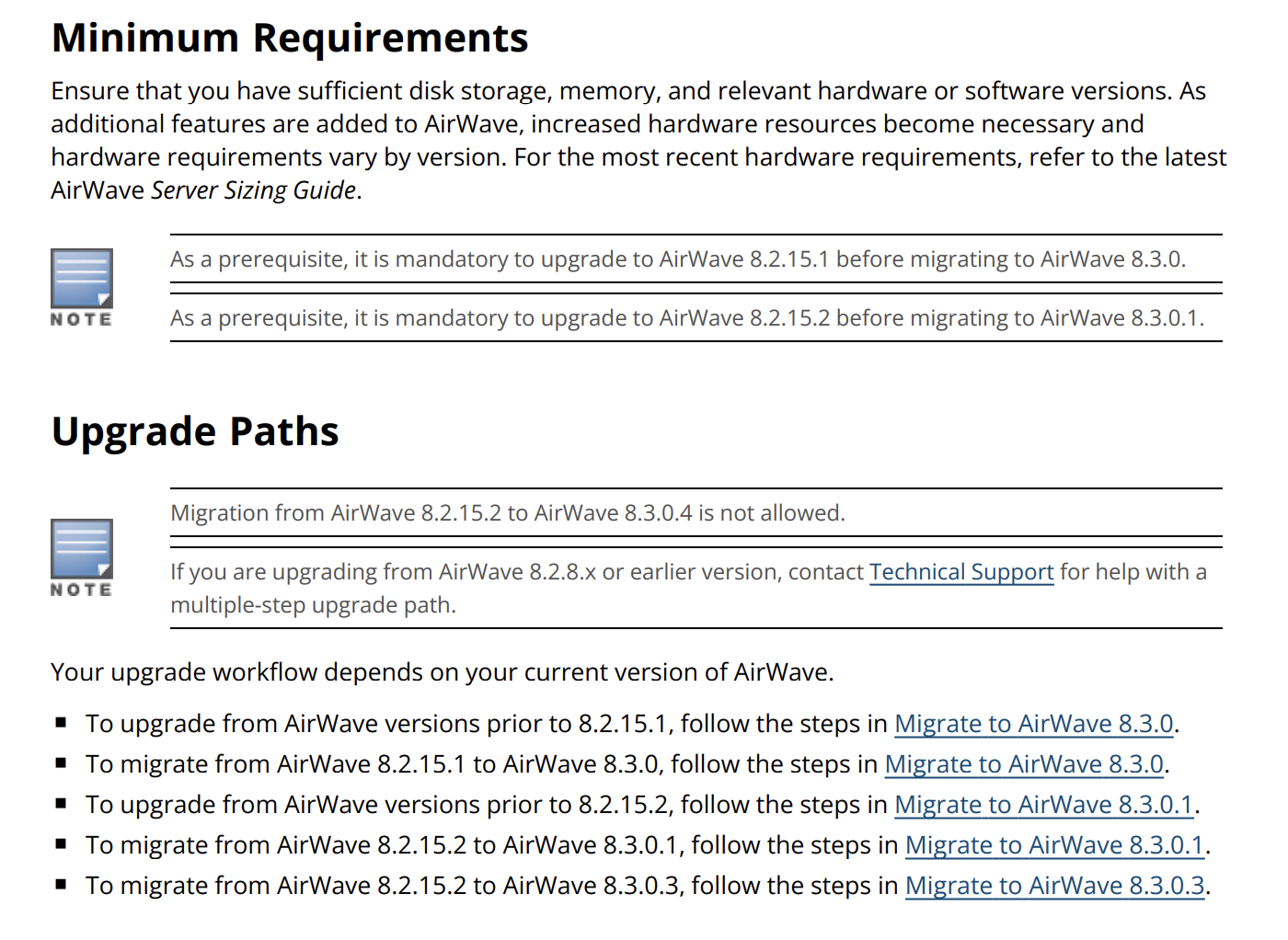Click the NOTE label beneath the Upgrade Paths icon
The image size is (1288, 940).
coord(82,590)
